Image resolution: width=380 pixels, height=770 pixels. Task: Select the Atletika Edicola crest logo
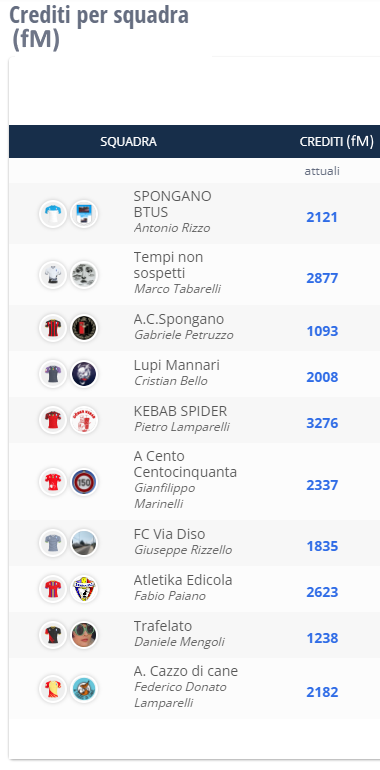click(x=84, y=589)
